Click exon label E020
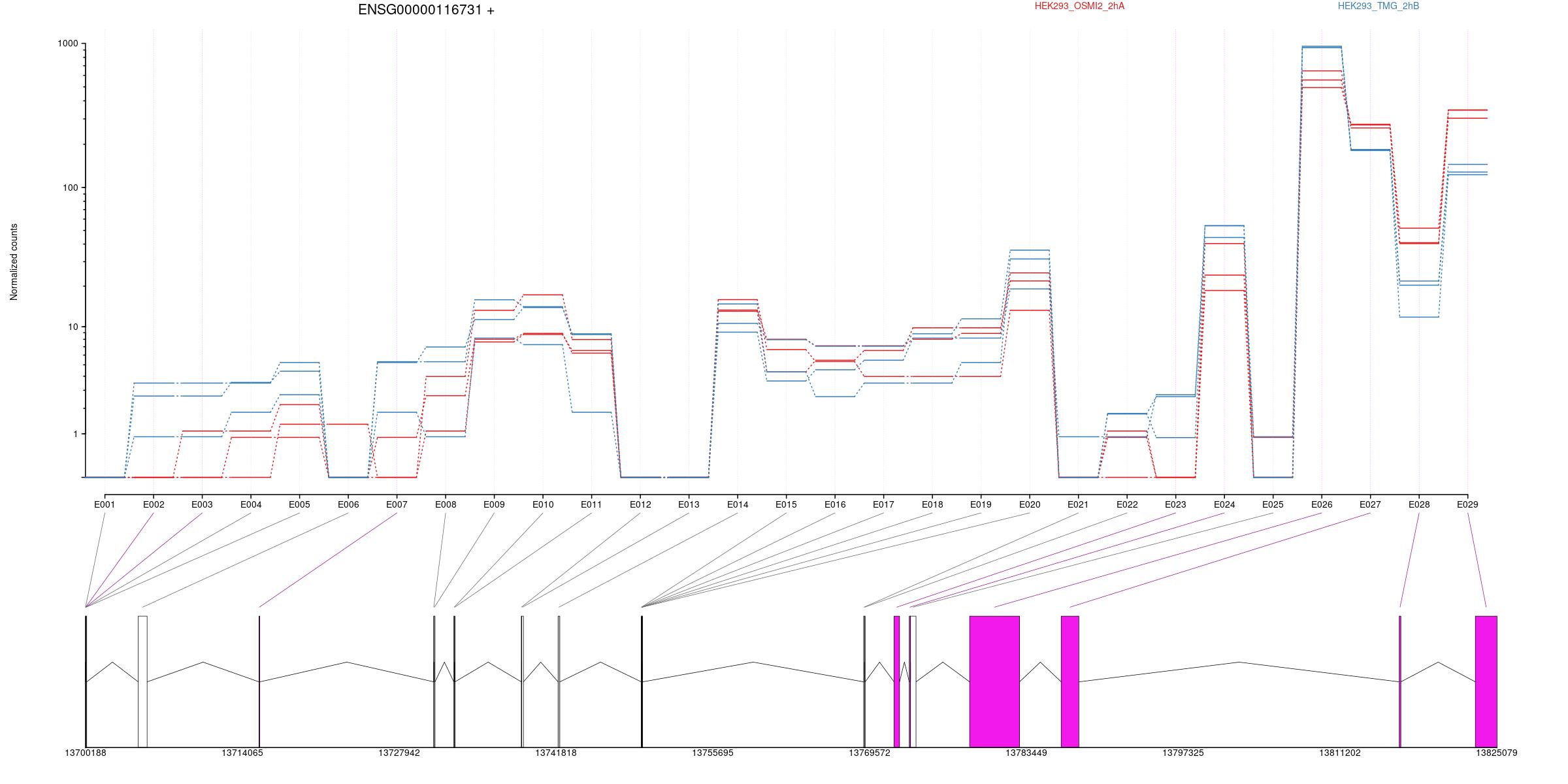Image resolution: width=1568 pixels, height=784 pixels. tap(1030, 504)
